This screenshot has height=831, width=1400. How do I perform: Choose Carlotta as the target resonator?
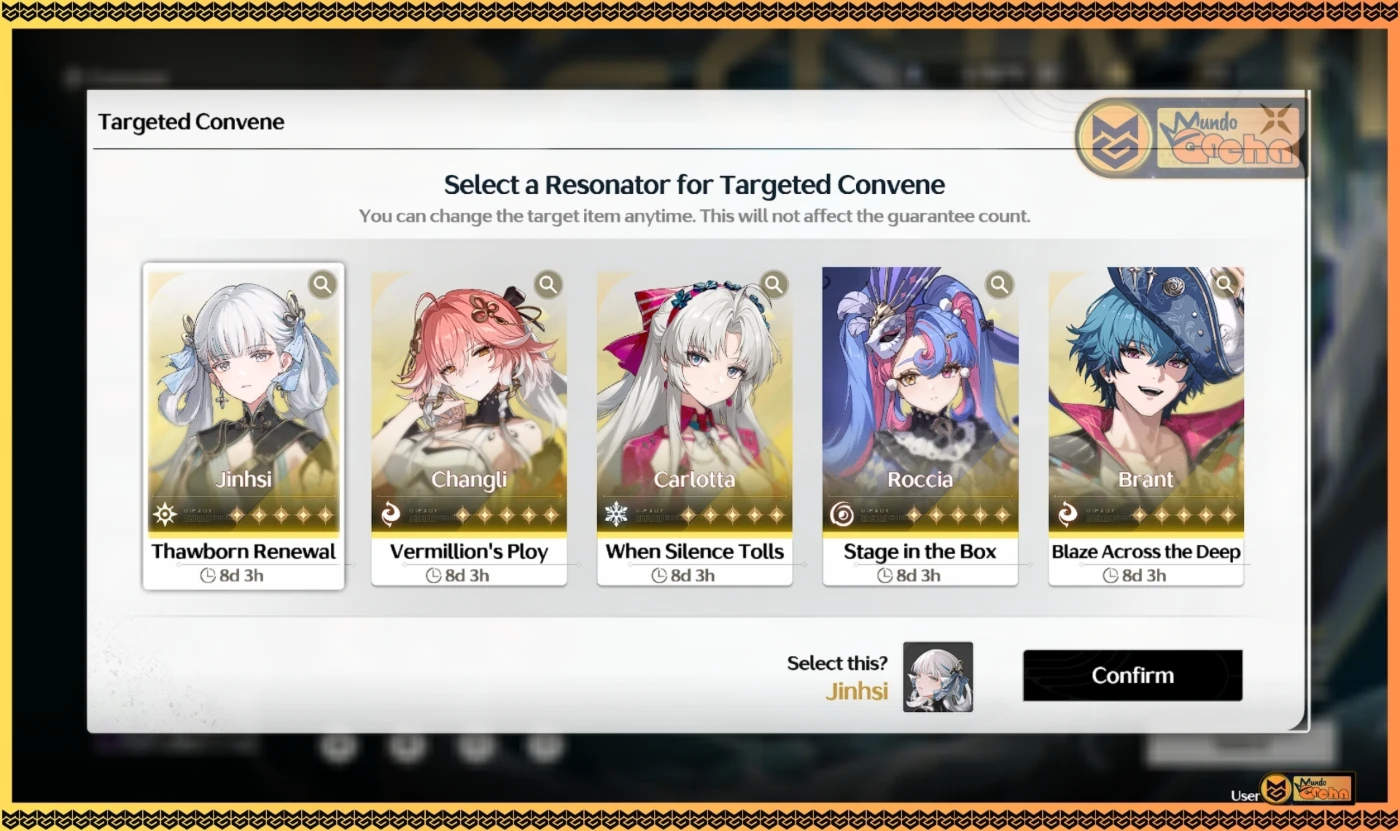click(x=695, y=426)
